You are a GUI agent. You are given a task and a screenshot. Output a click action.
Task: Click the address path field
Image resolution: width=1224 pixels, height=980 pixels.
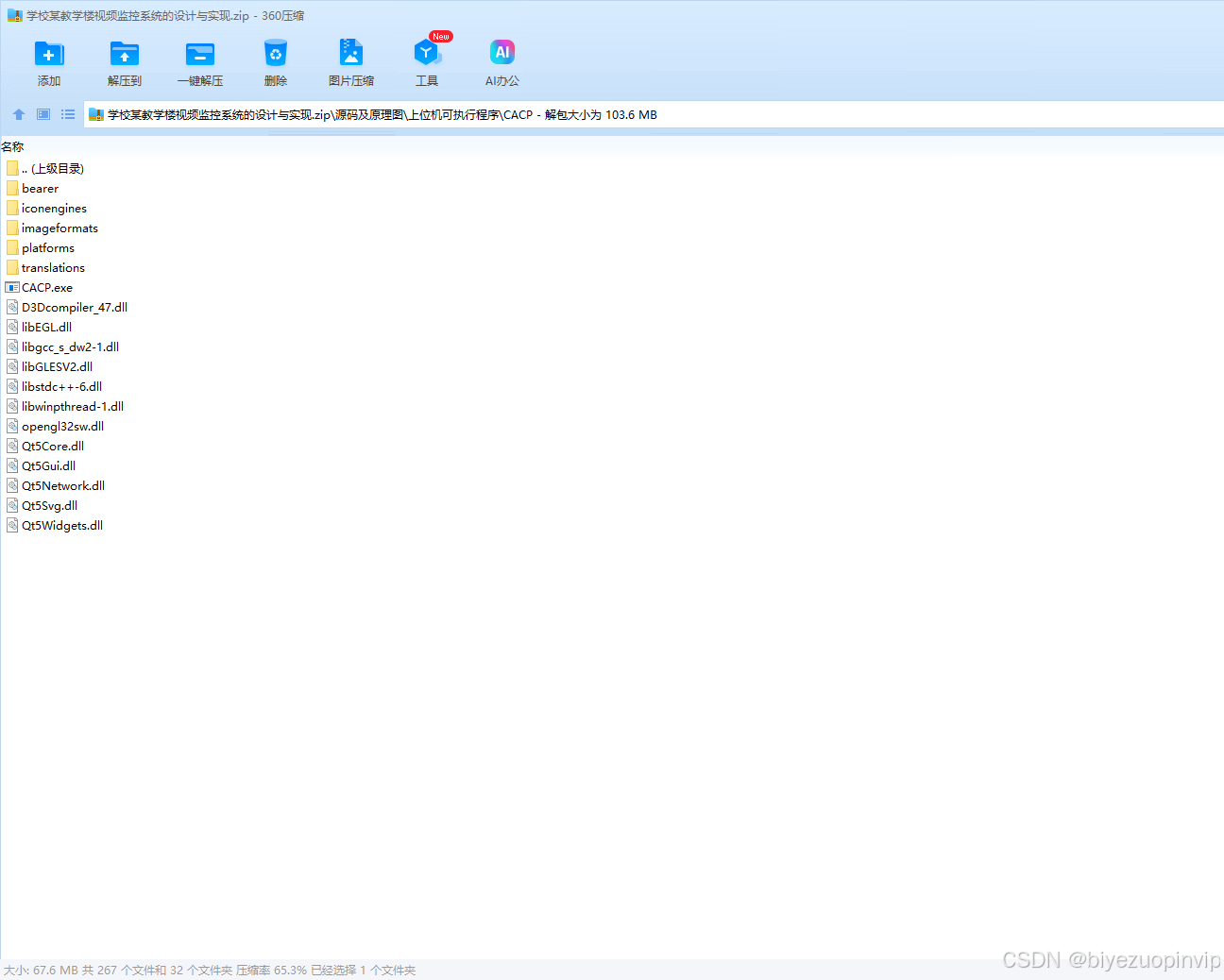point(654,114)
